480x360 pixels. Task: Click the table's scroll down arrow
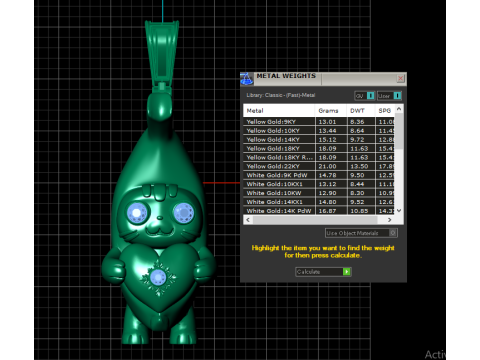(x=399, y=211)
